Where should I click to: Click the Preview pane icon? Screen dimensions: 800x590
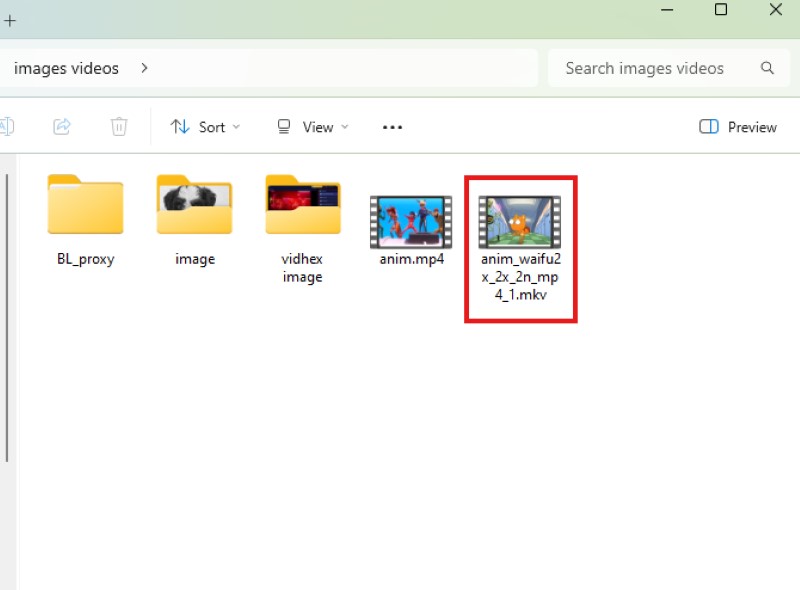(708, 127)
